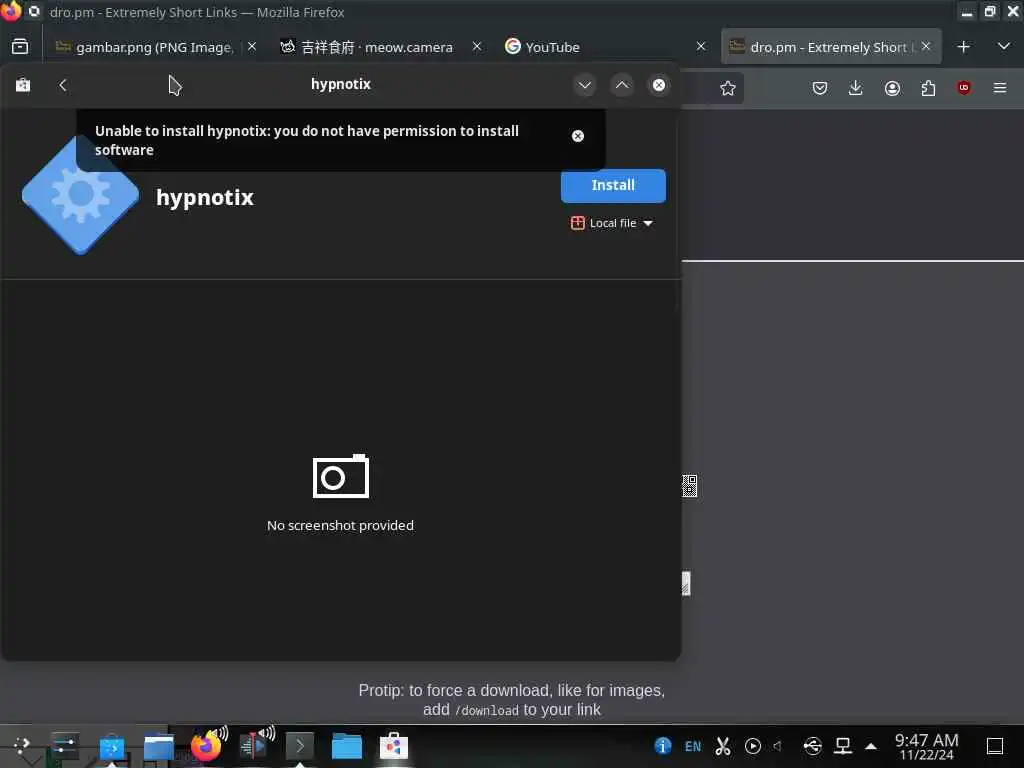Bookmark this page with the star

coord(728,88)
